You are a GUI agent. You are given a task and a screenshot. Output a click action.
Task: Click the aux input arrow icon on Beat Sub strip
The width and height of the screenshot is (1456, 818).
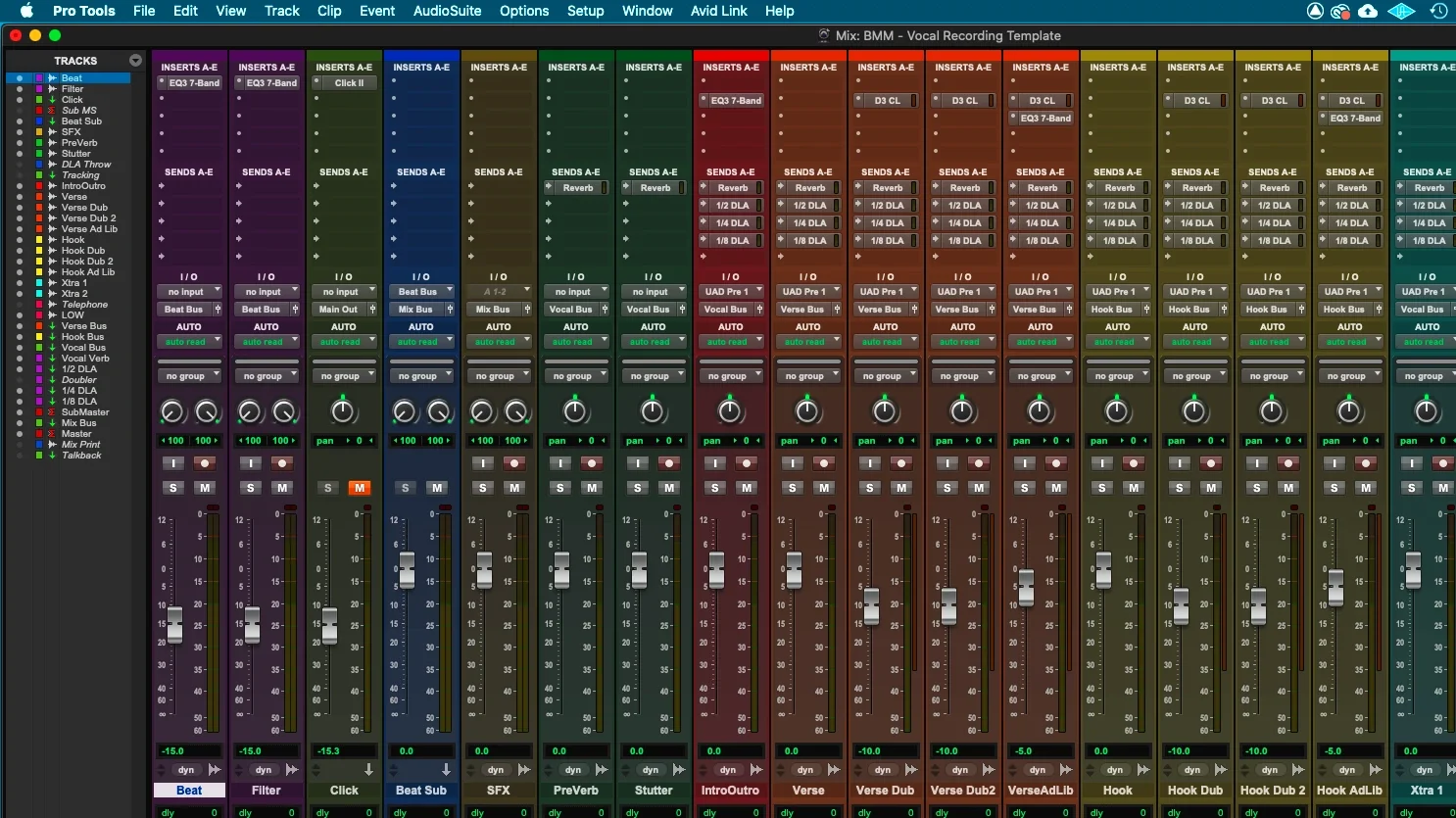[x=446, y=770]
